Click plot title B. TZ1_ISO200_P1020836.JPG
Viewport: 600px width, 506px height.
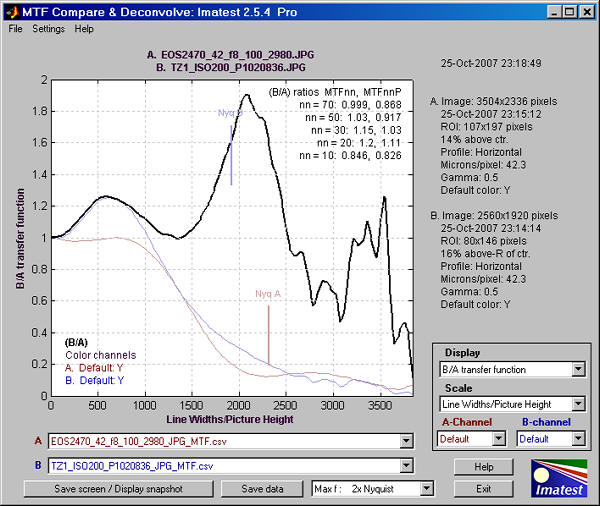231,67
